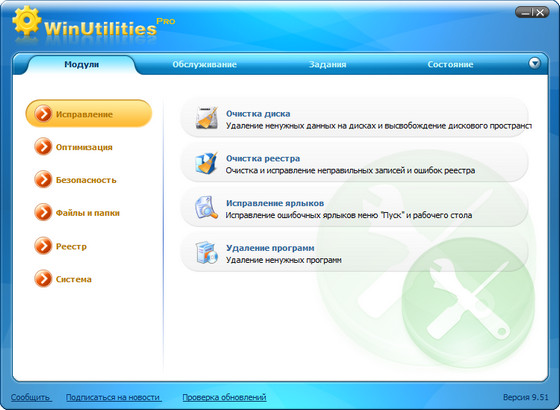Open the round dropdown arrow menu
Viewport: 560px width, 410px height.
coord(535,64)
